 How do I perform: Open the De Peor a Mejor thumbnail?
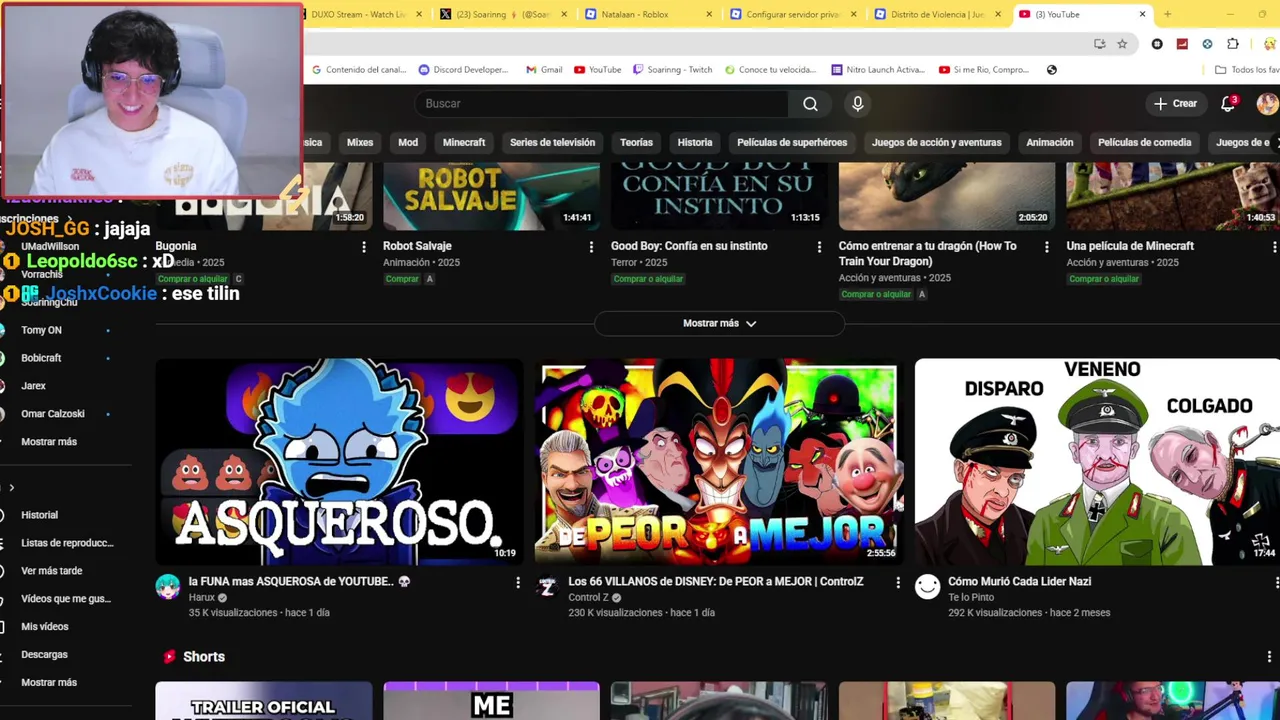click(x=719, y=462)
